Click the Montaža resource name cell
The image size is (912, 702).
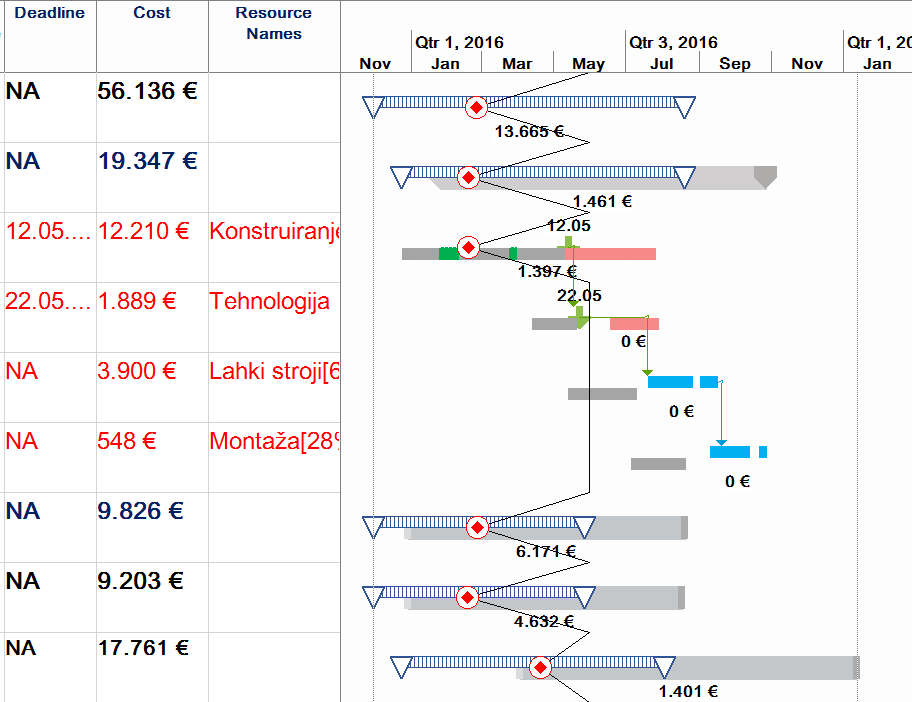274,441
